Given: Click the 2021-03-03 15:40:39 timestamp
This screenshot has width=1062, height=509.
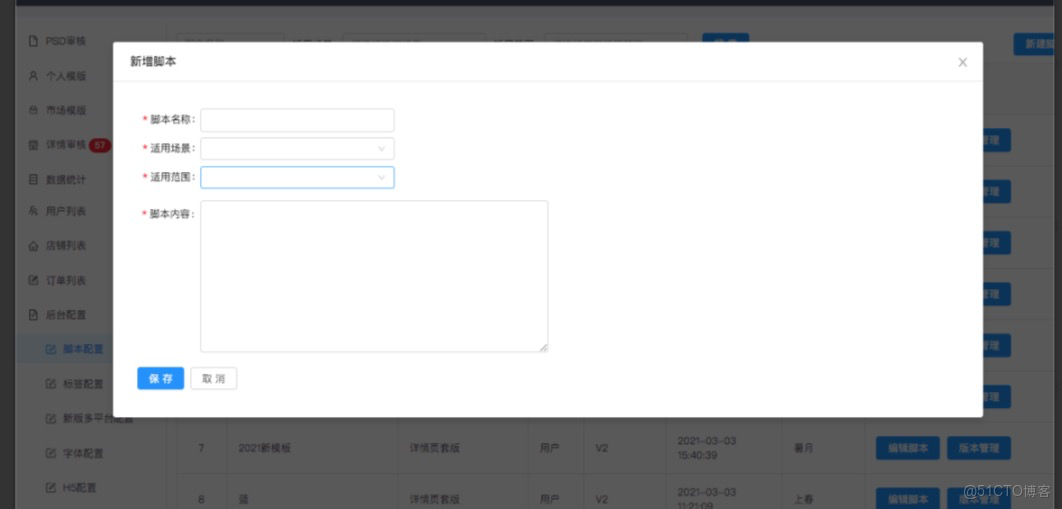Looking at the screenshot, I should 706,448.
